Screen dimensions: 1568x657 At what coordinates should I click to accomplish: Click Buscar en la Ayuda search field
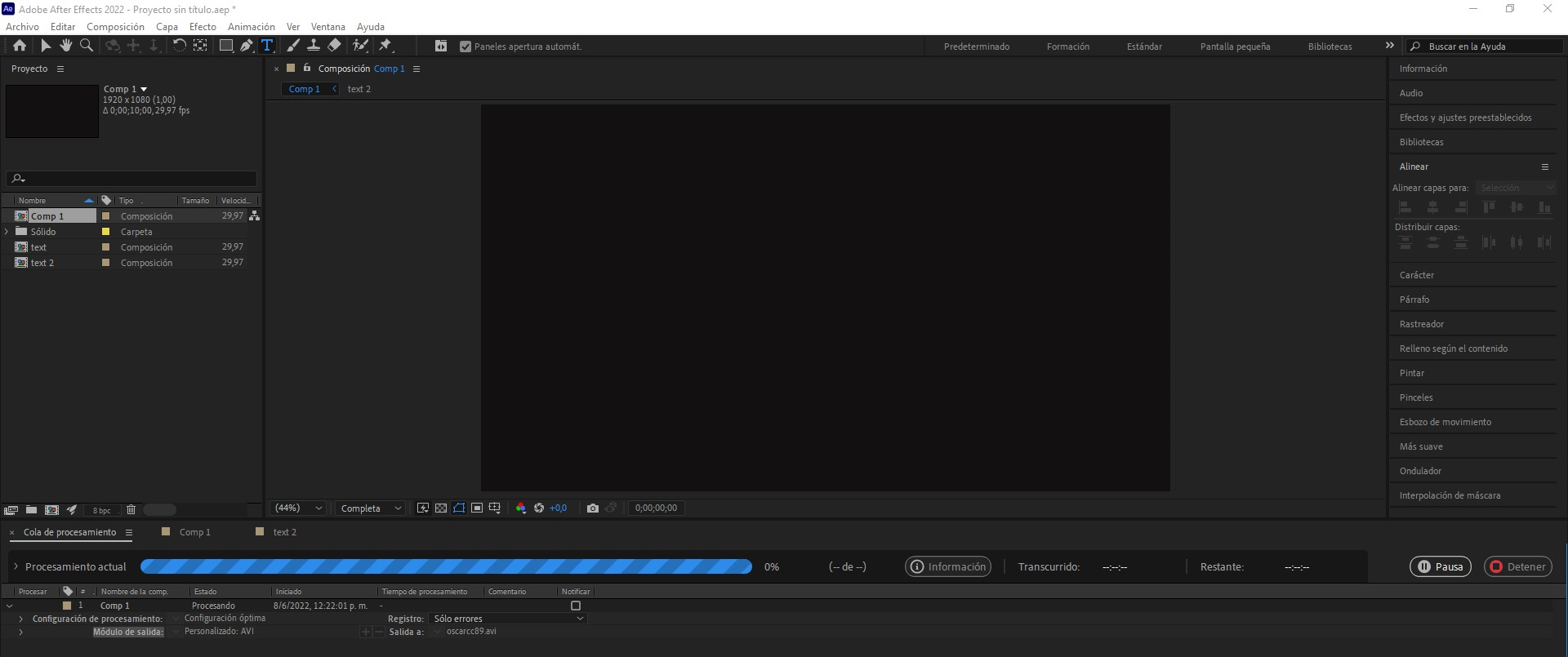click(1483, 47)
